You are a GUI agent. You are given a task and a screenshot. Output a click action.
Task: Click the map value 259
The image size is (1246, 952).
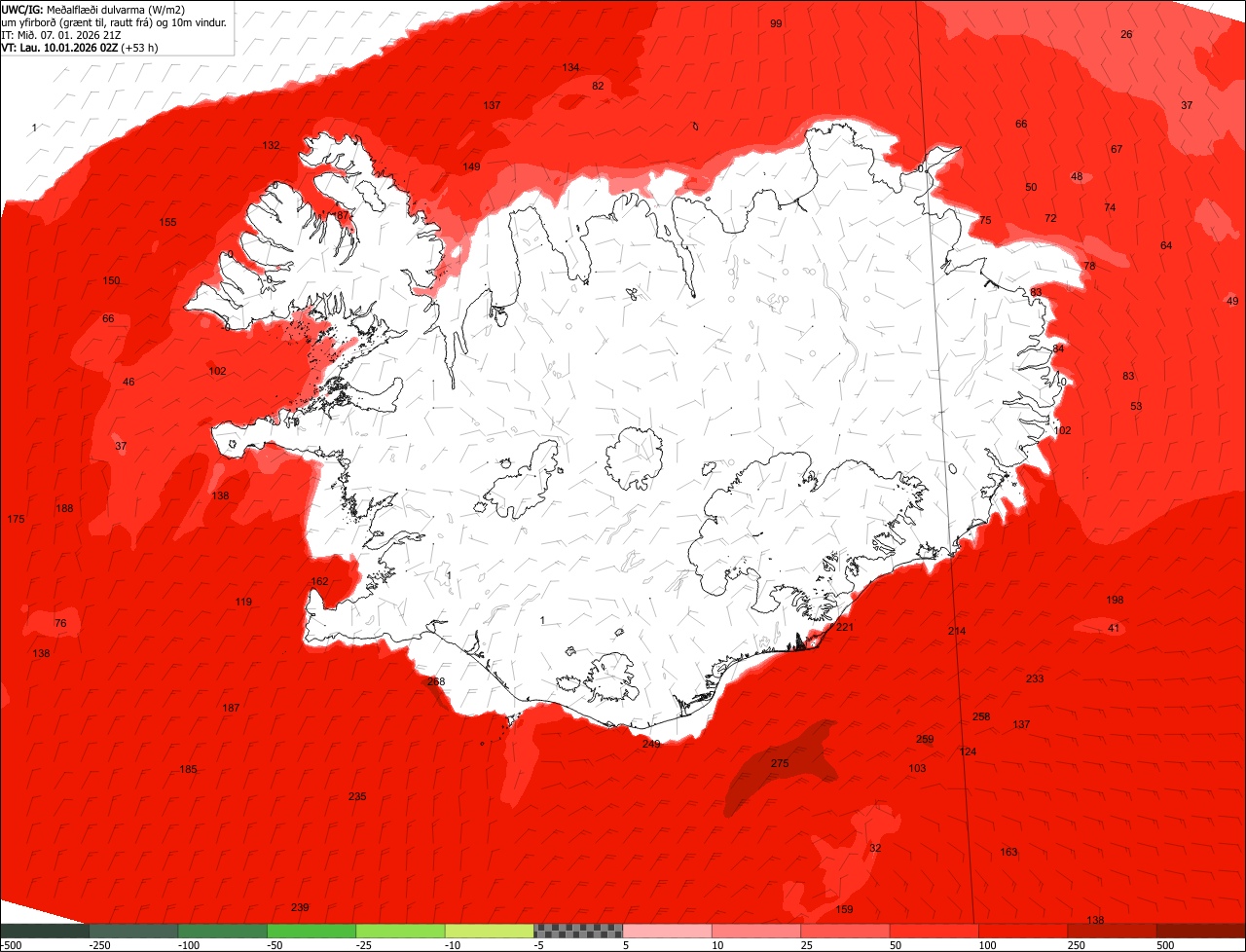925,739
